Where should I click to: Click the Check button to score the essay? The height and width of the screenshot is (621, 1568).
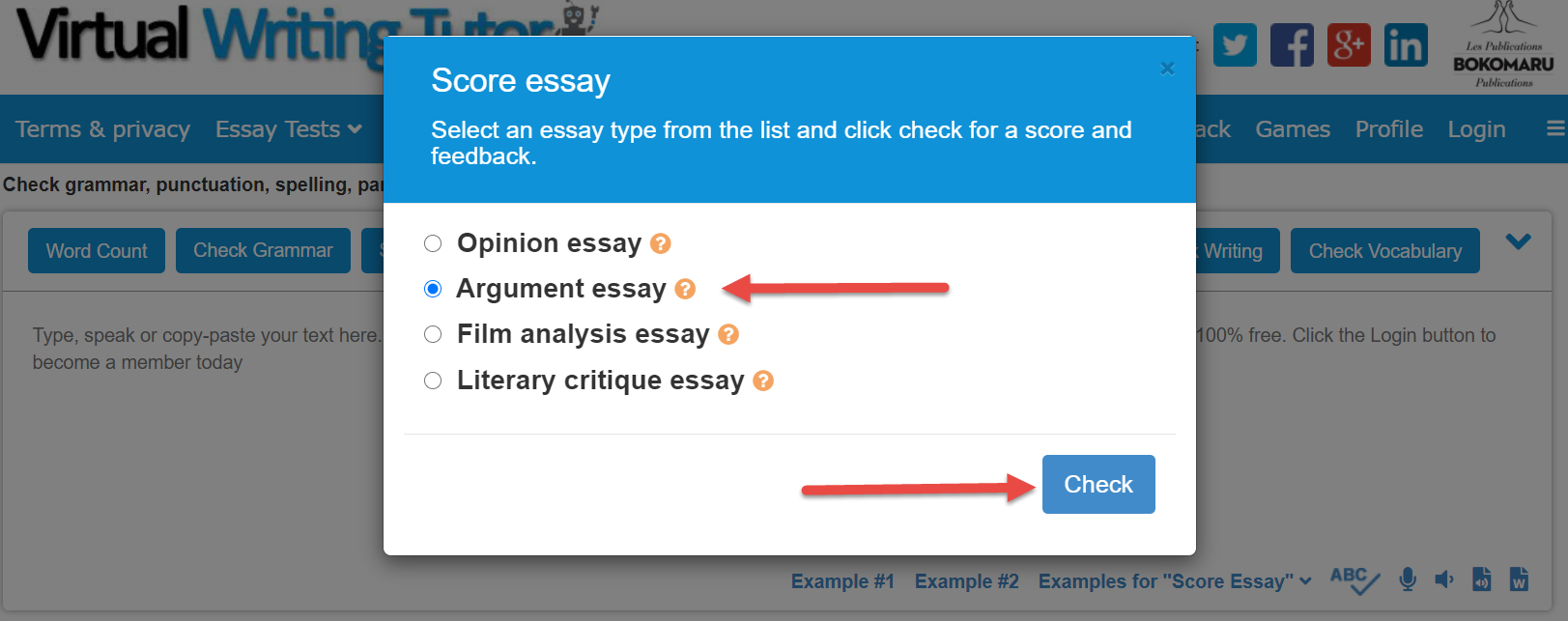click(1098, 484)
